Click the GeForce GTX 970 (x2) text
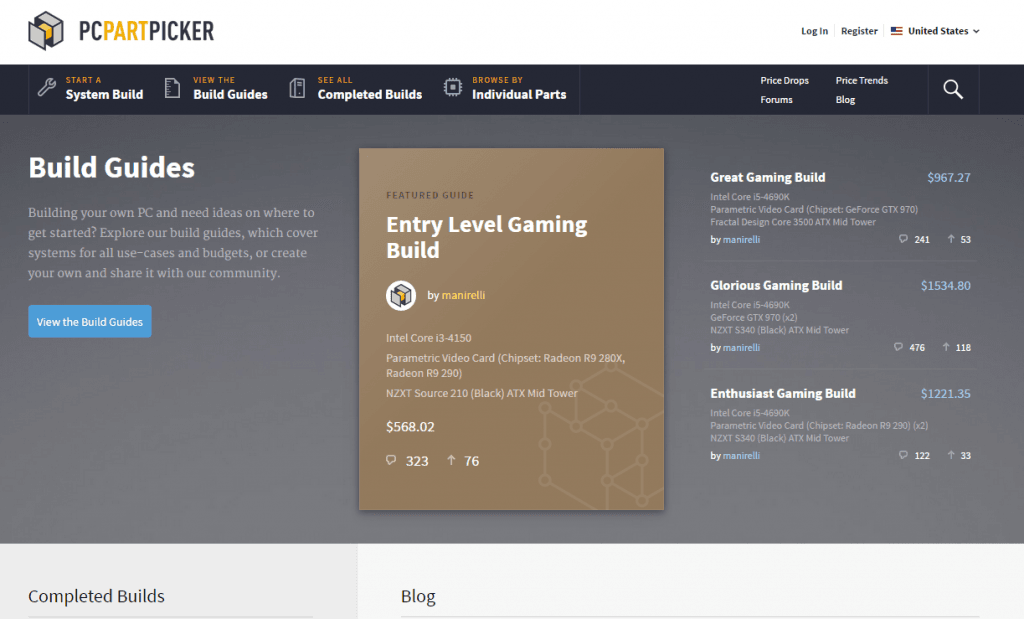This screenshot has width=1024, height=619. click(754, 317)
